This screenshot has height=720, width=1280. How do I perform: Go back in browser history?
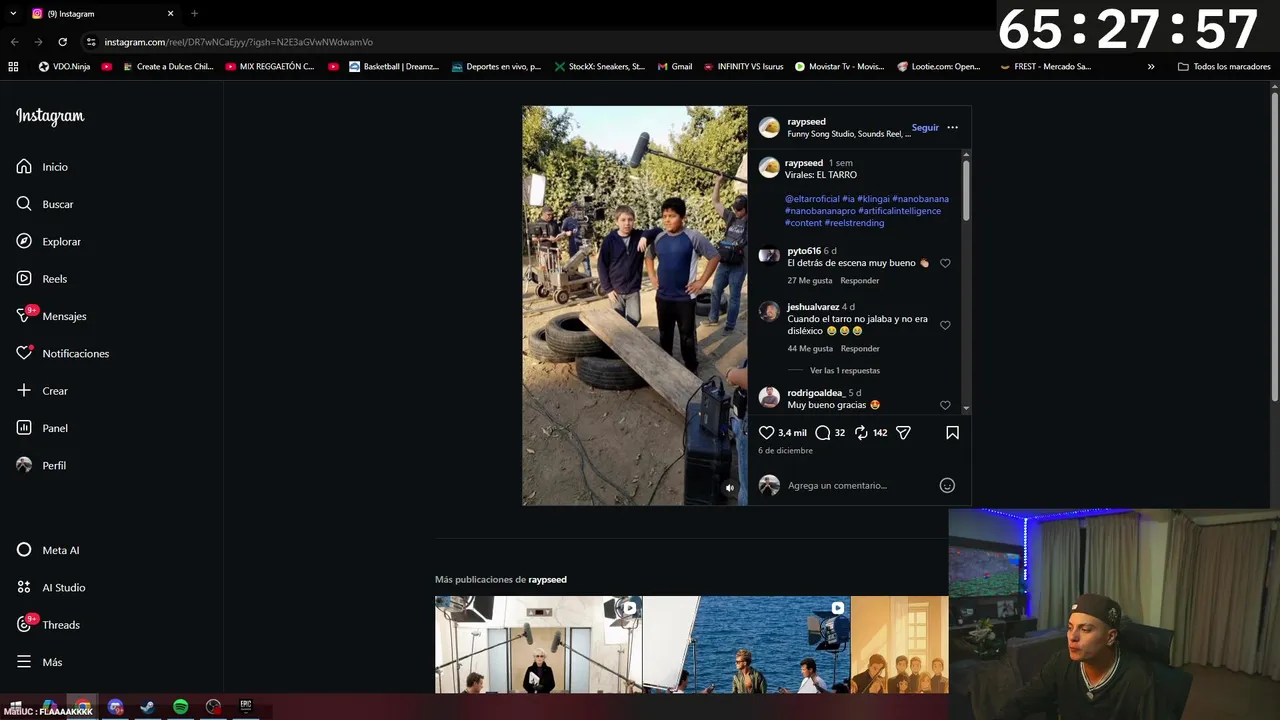point(14,42)
